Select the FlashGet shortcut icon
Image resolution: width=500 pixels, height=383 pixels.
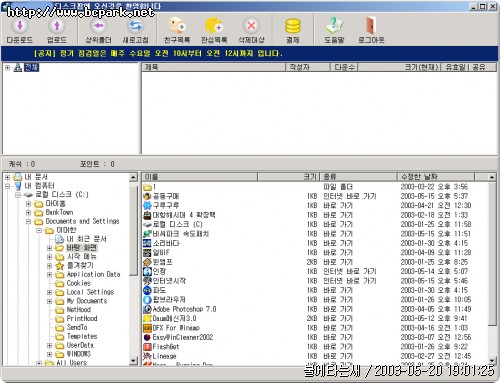[147, 347]
